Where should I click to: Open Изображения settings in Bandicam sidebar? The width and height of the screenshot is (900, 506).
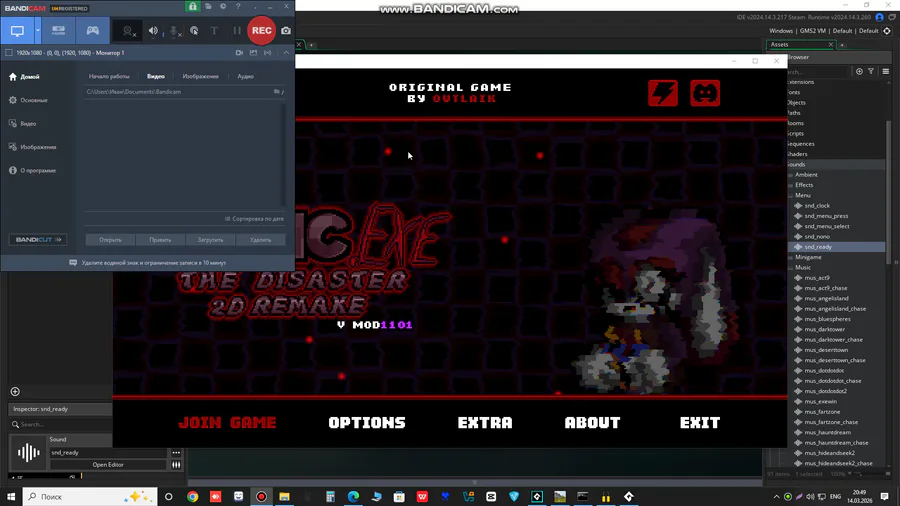pyautogui.click(x=33, y=147)
